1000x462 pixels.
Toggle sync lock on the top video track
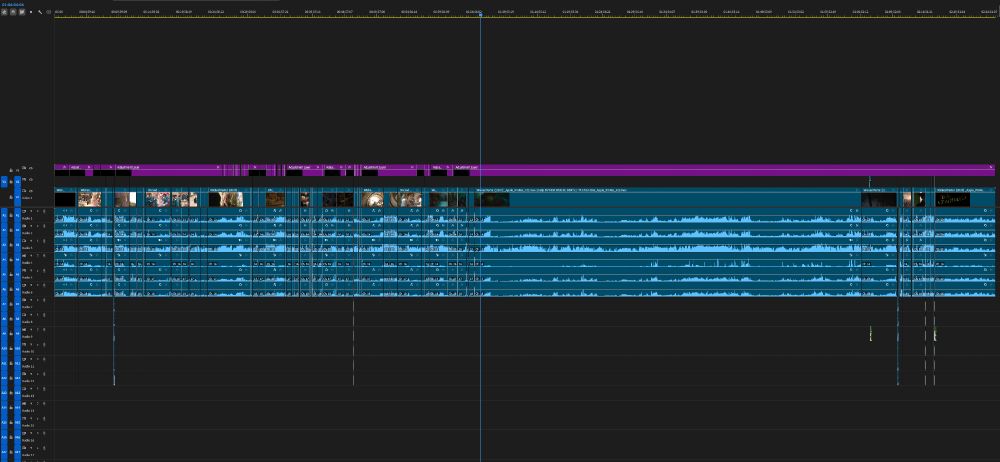[x=24, y=168]
